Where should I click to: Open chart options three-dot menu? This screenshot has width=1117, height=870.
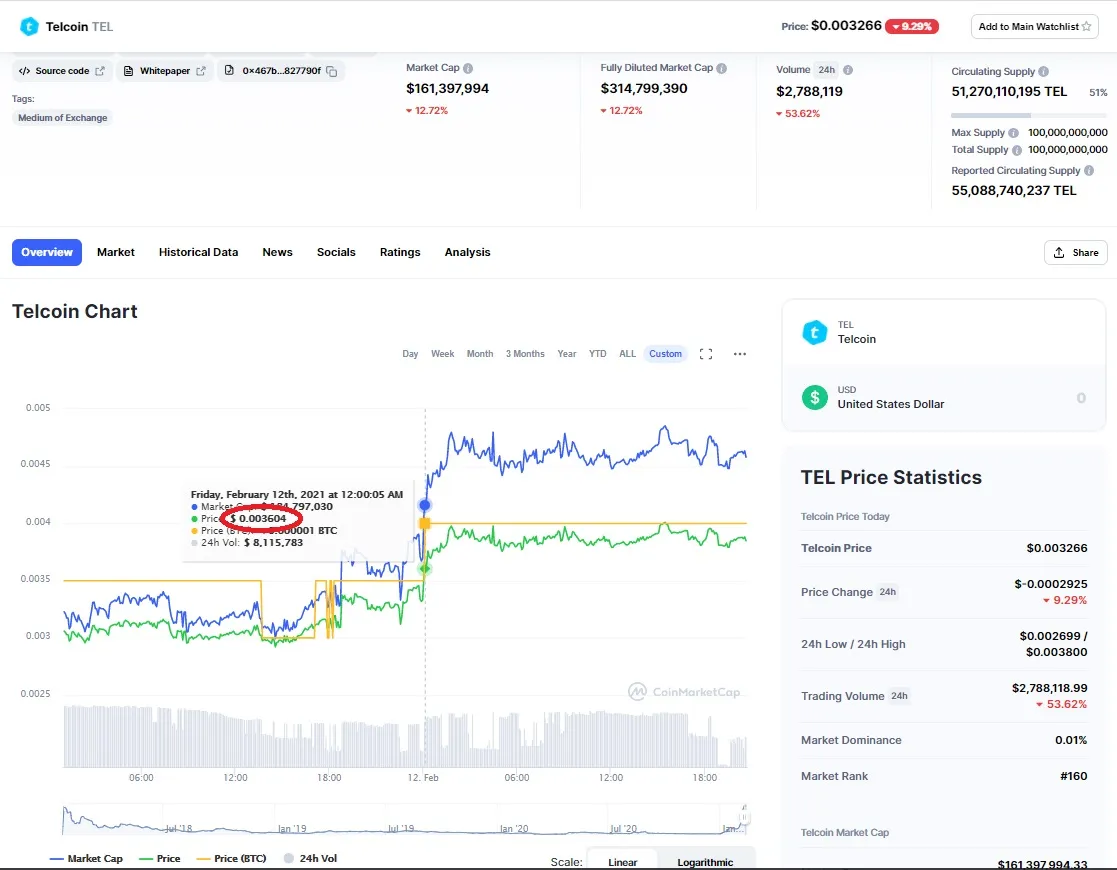(x=739, y=354)
